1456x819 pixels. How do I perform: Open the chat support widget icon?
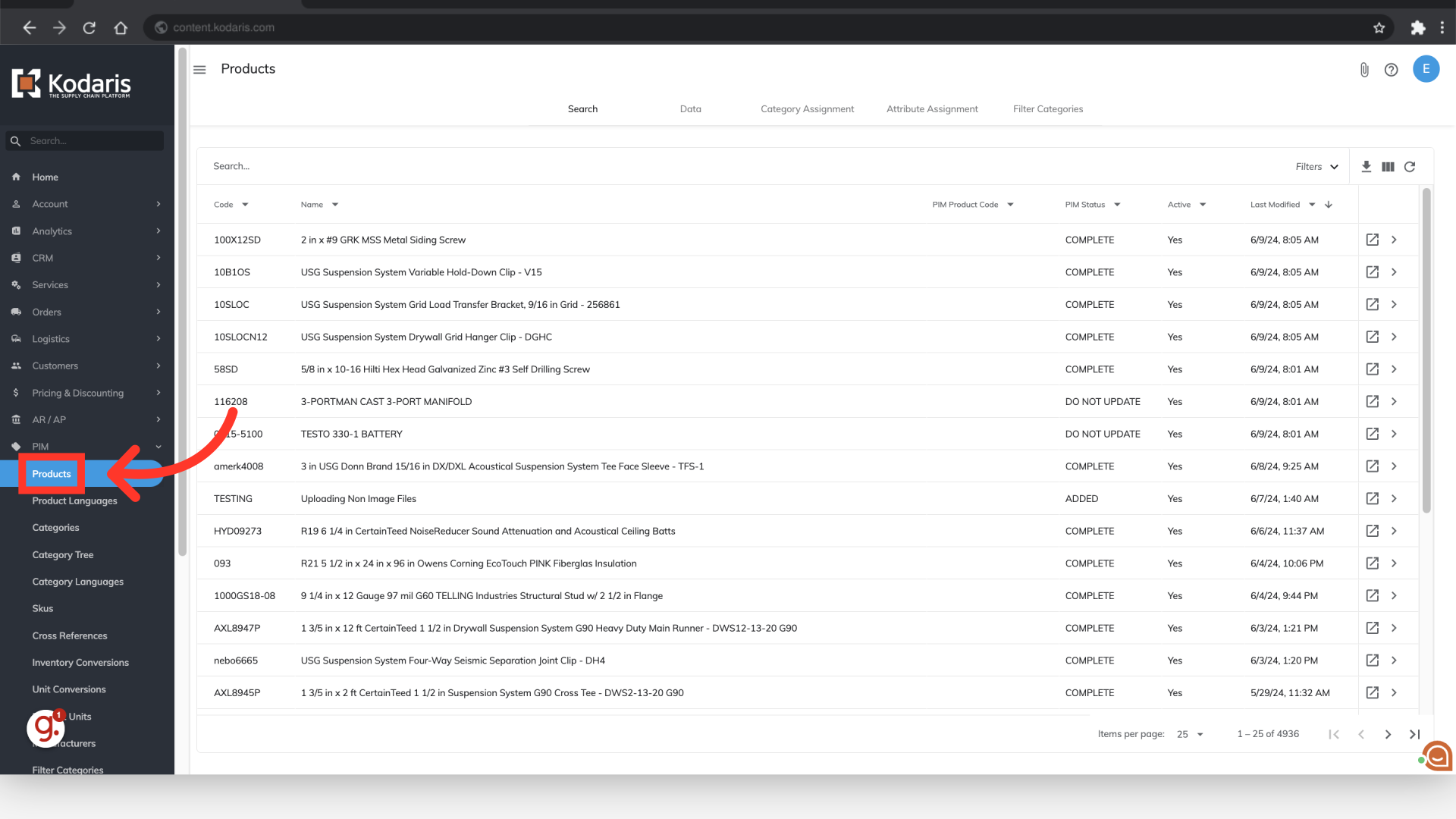1438,755
